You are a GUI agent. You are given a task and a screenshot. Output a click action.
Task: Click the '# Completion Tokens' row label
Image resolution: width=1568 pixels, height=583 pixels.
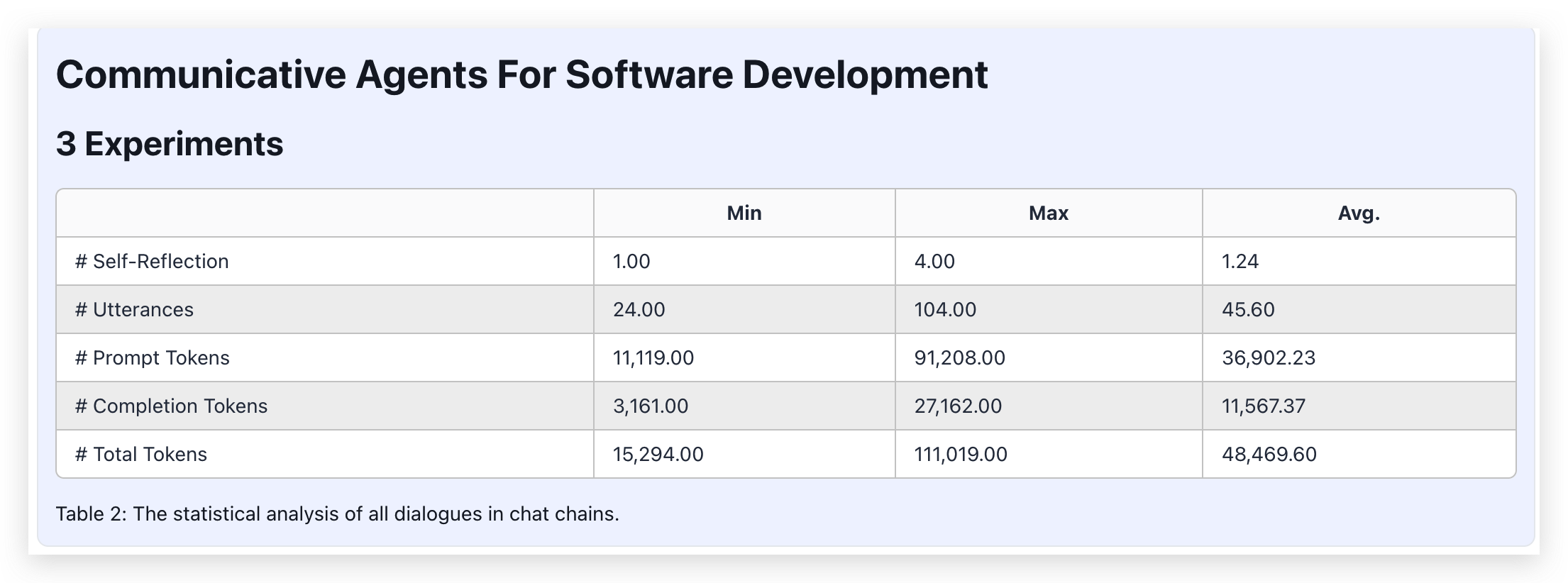(x=171, y=406)
